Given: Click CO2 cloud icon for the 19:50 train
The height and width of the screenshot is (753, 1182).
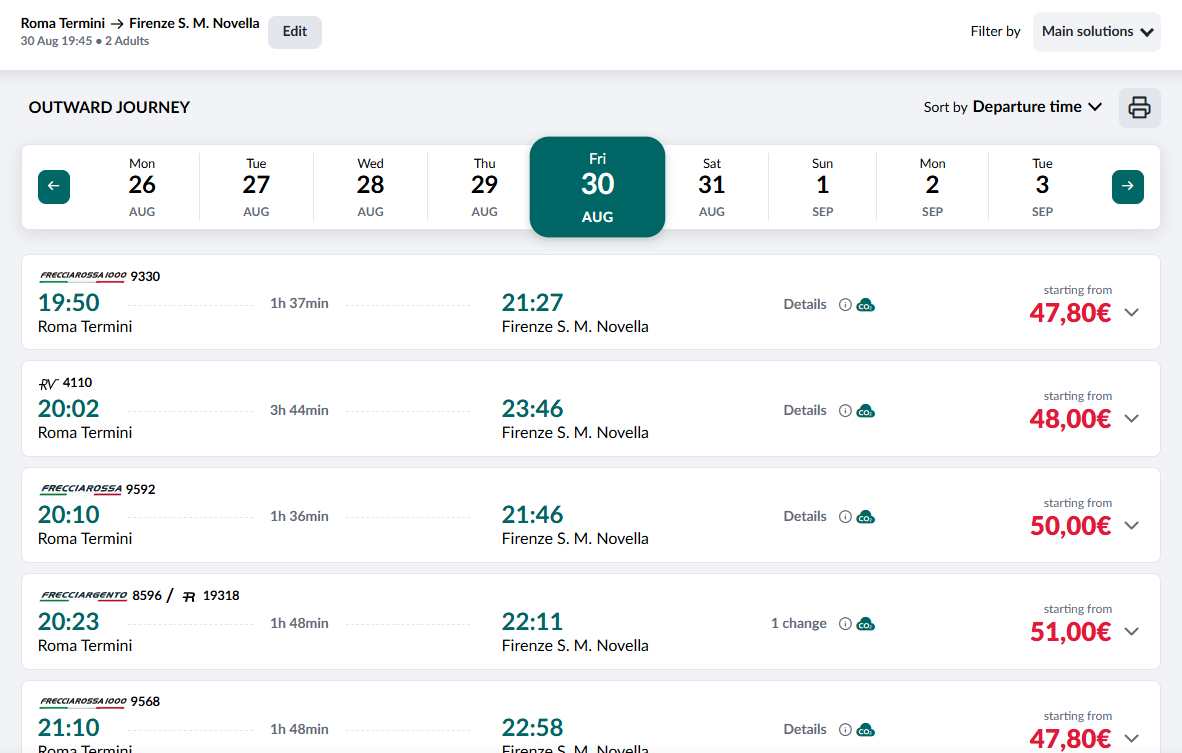Looking at the screenshot, I should coord(865,305).
